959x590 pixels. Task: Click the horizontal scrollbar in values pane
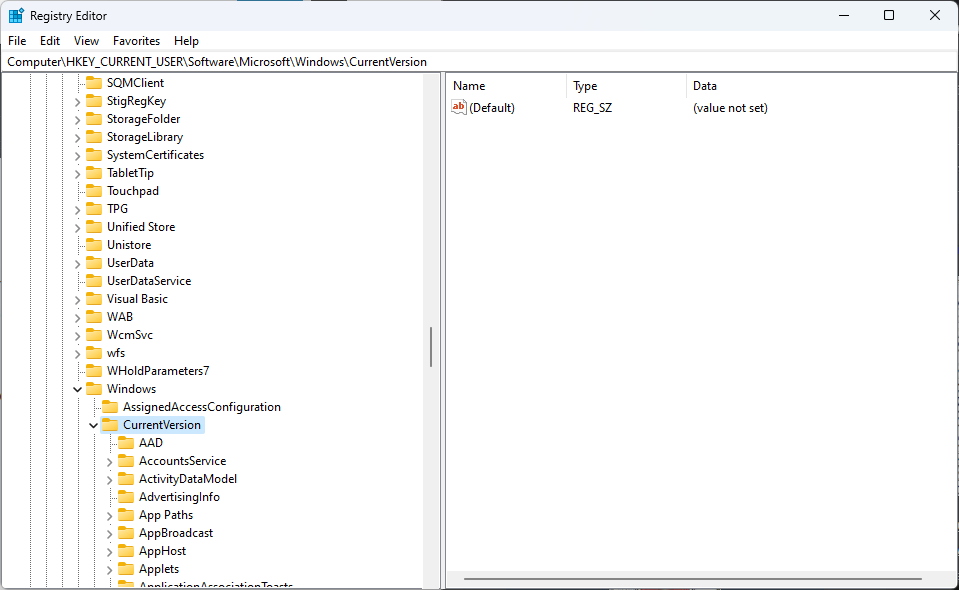pyautogui.click(x=692, y=579)
